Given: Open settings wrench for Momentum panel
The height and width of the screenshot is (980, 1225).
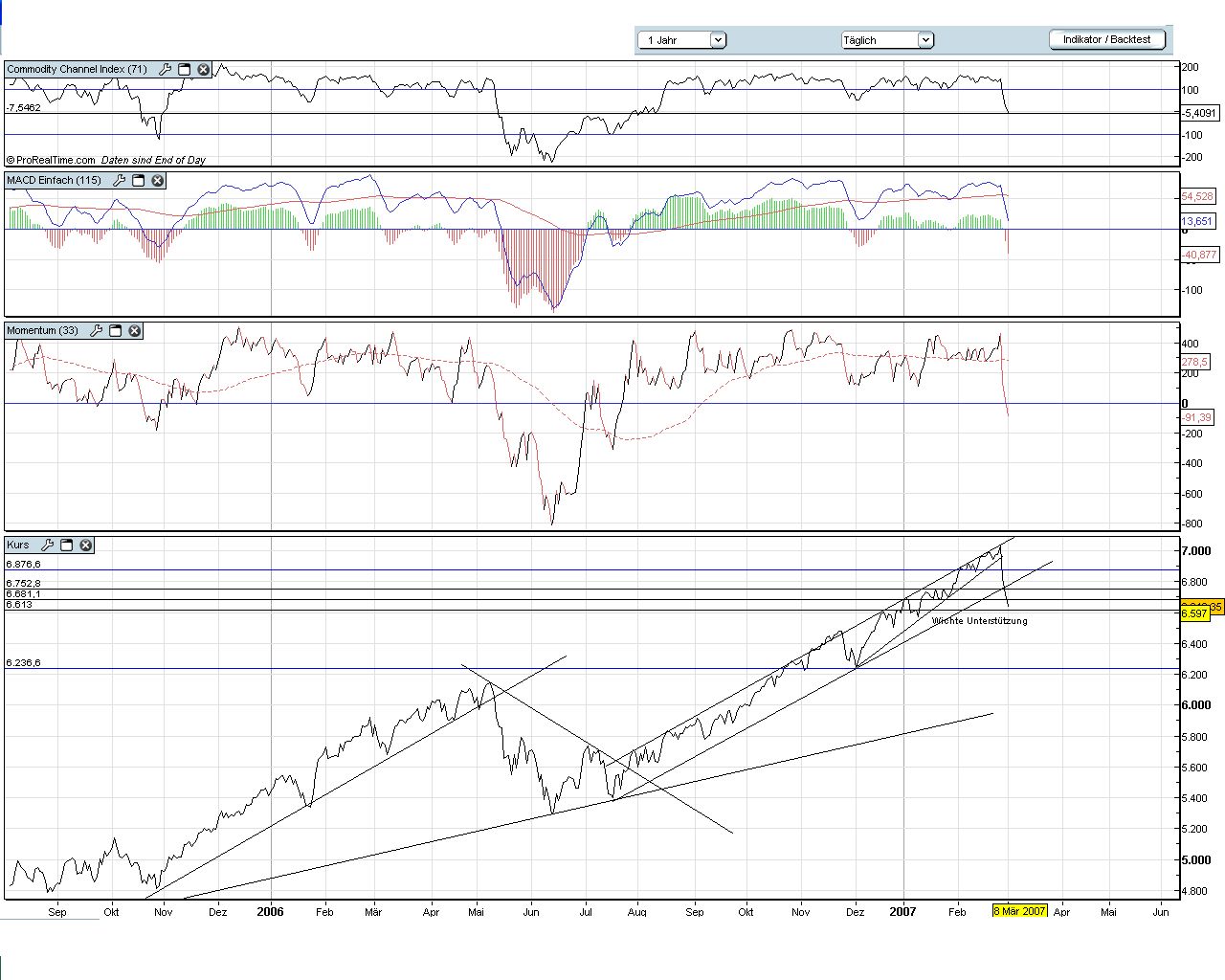Looking at the screenshot, I should (x=96, y=331).
